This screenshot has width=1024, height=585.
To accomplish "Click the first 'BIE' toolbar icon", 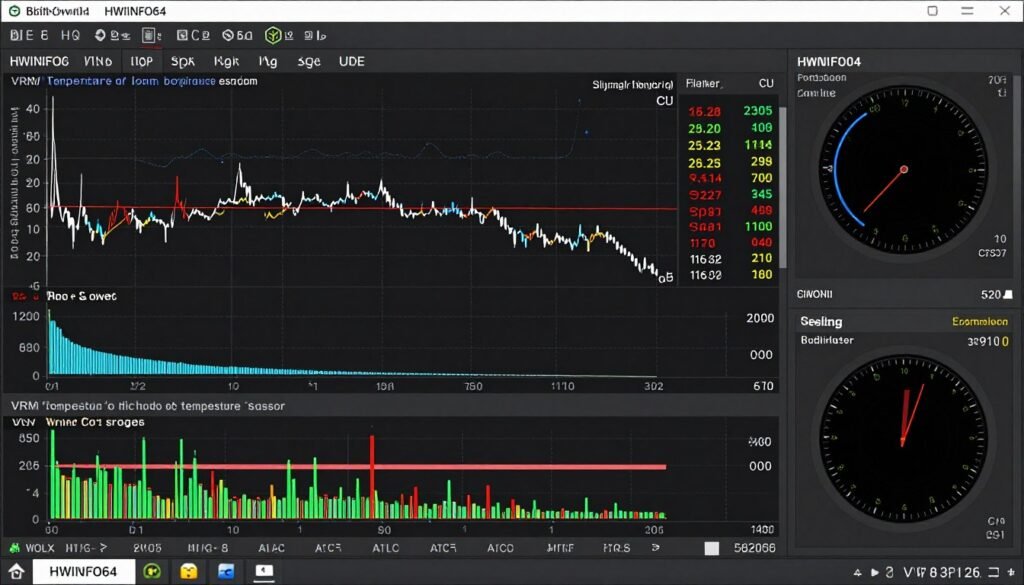I will click(22, 35).
